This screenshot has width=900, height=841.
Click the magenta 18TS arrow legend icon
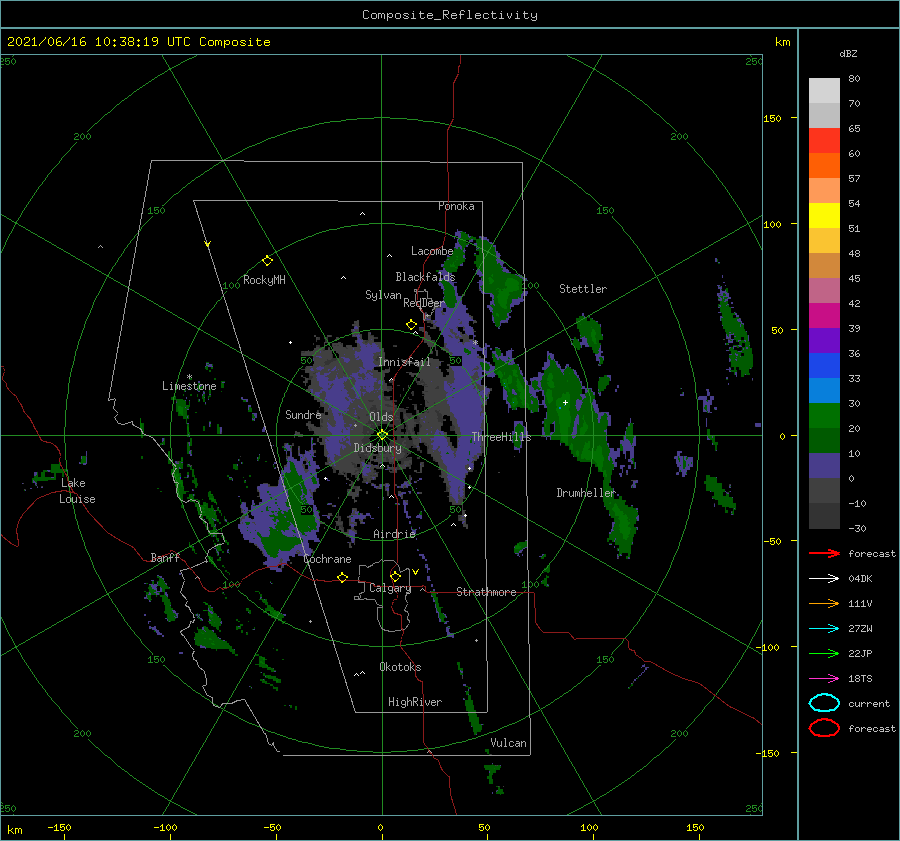click(x=824, y=679)
